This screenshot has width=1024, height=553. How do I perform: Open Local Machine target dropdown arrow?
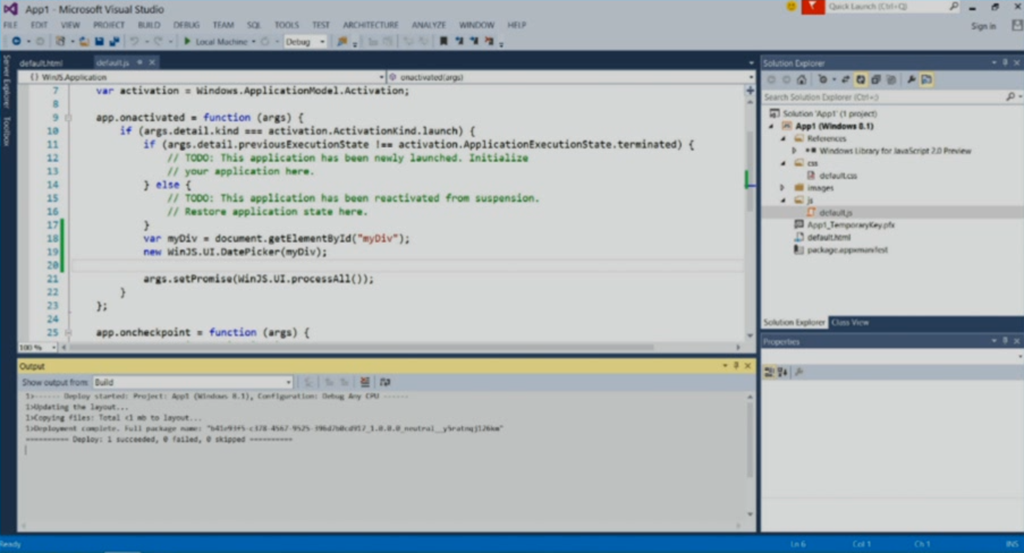pyautogui.click(x=253, y=42)
